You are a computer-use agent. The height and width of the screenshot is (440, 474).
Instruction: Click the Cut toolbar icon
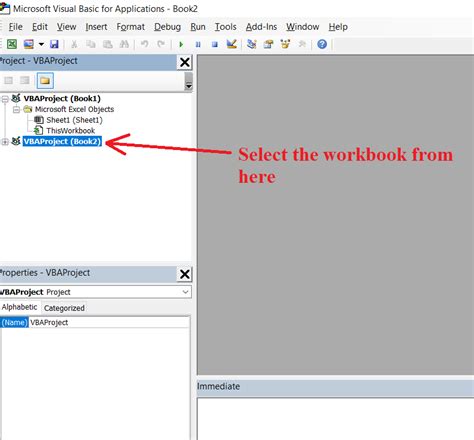point(74,44)
